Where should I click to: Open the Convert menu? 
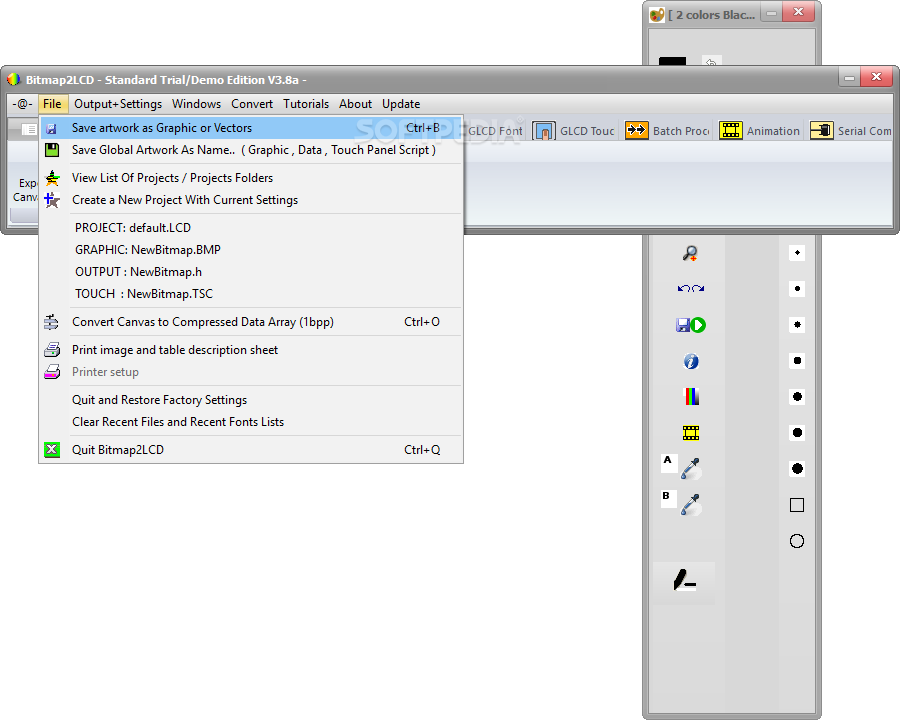[252, 104]
